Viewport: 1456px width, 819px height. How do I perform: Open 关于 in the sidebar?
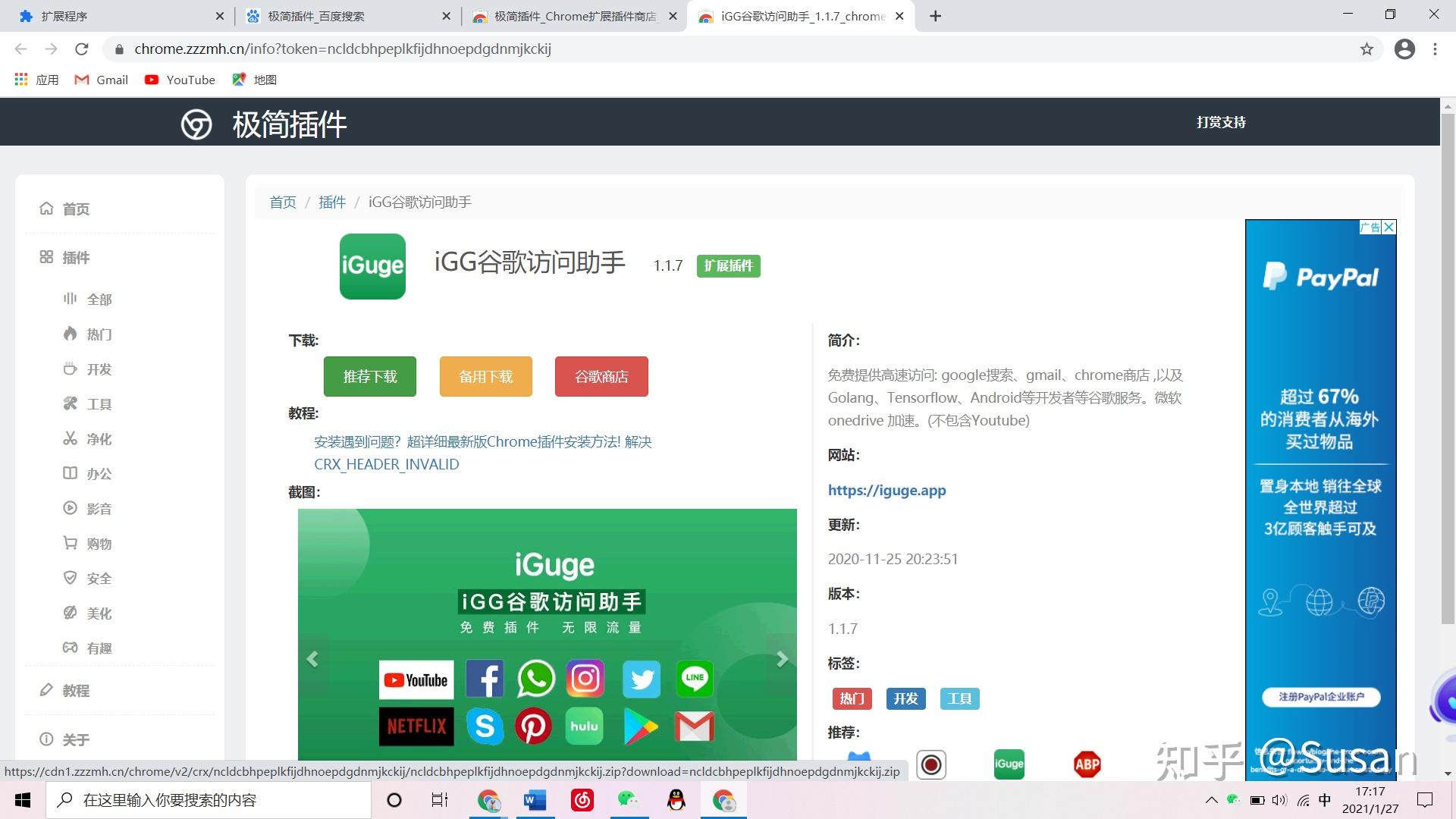(x=64, y=739)
